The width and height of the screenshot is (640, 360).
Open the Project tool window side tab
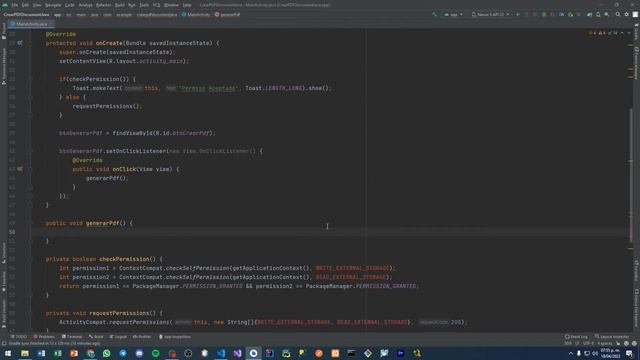click(4, 31)
